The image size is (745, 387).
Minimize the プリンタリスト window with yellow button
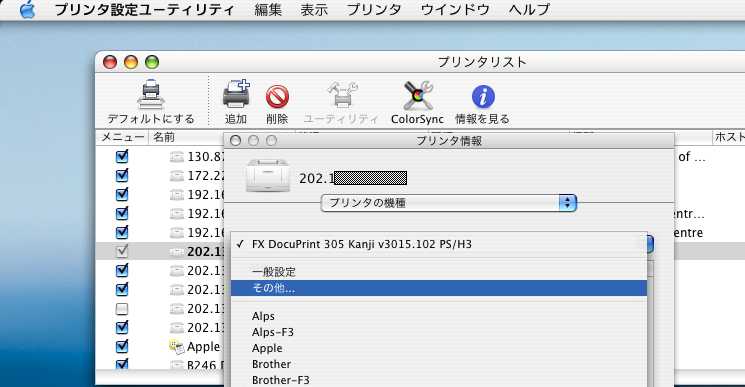pyautogui.click(x=131, y=62)
